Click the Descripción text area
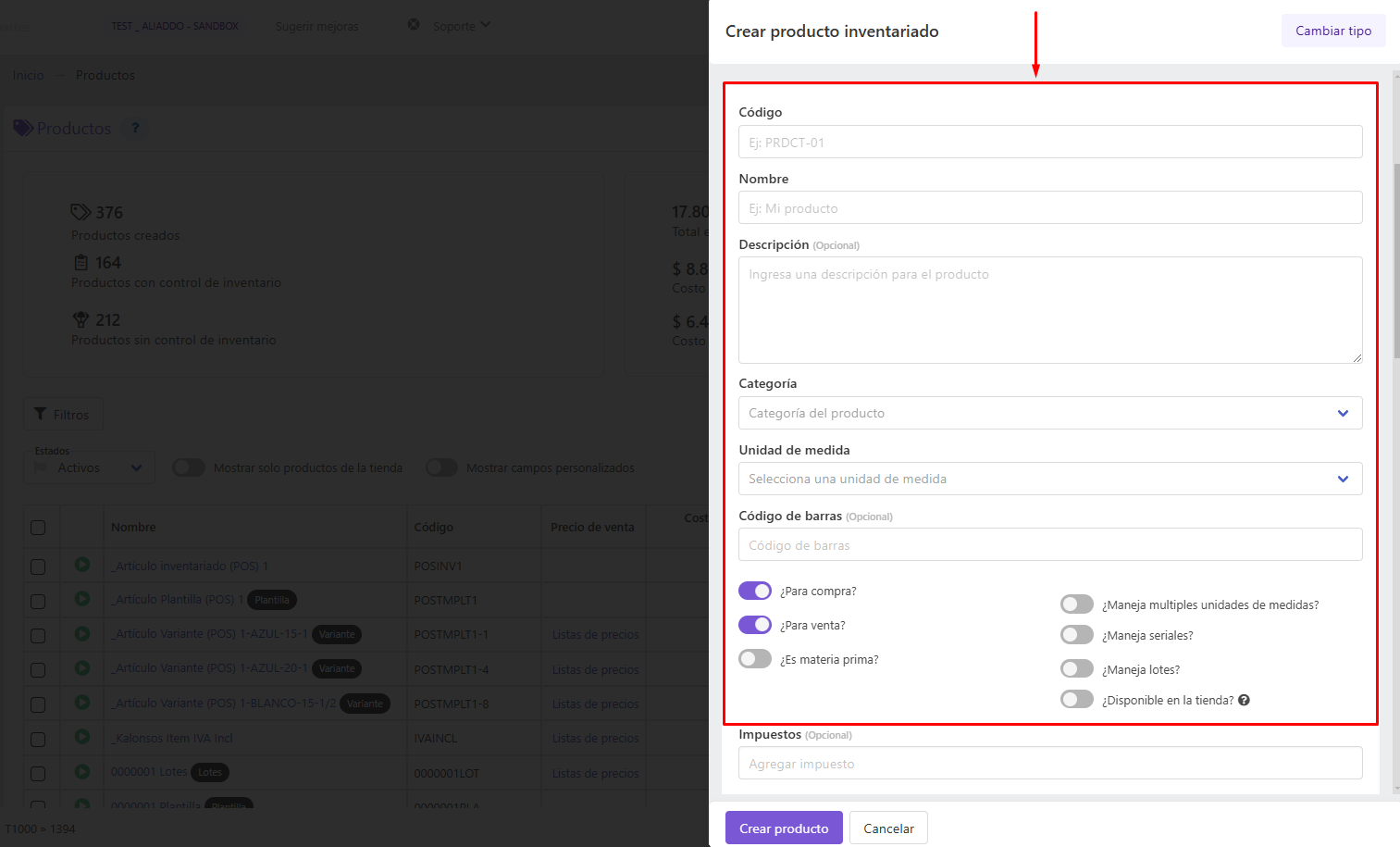 pos(1050,310)
